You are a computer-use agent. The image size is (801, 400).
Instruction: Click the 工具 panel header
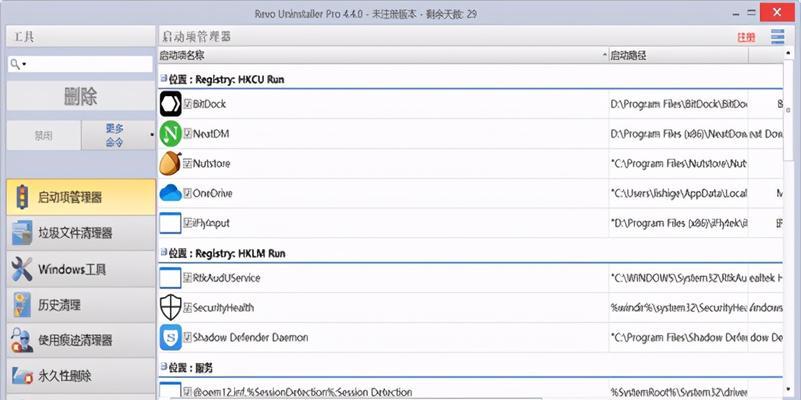pos(79,37)
